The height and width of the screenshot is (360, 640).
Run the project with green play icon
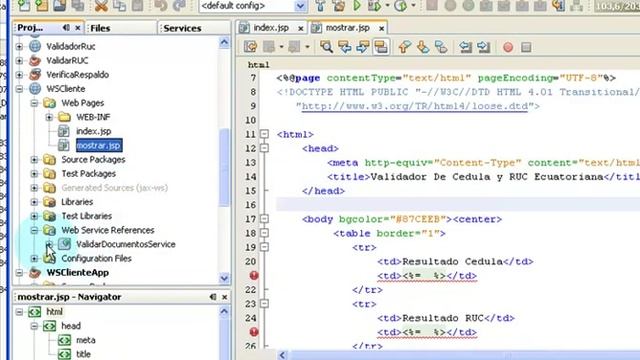click(357, 5)
